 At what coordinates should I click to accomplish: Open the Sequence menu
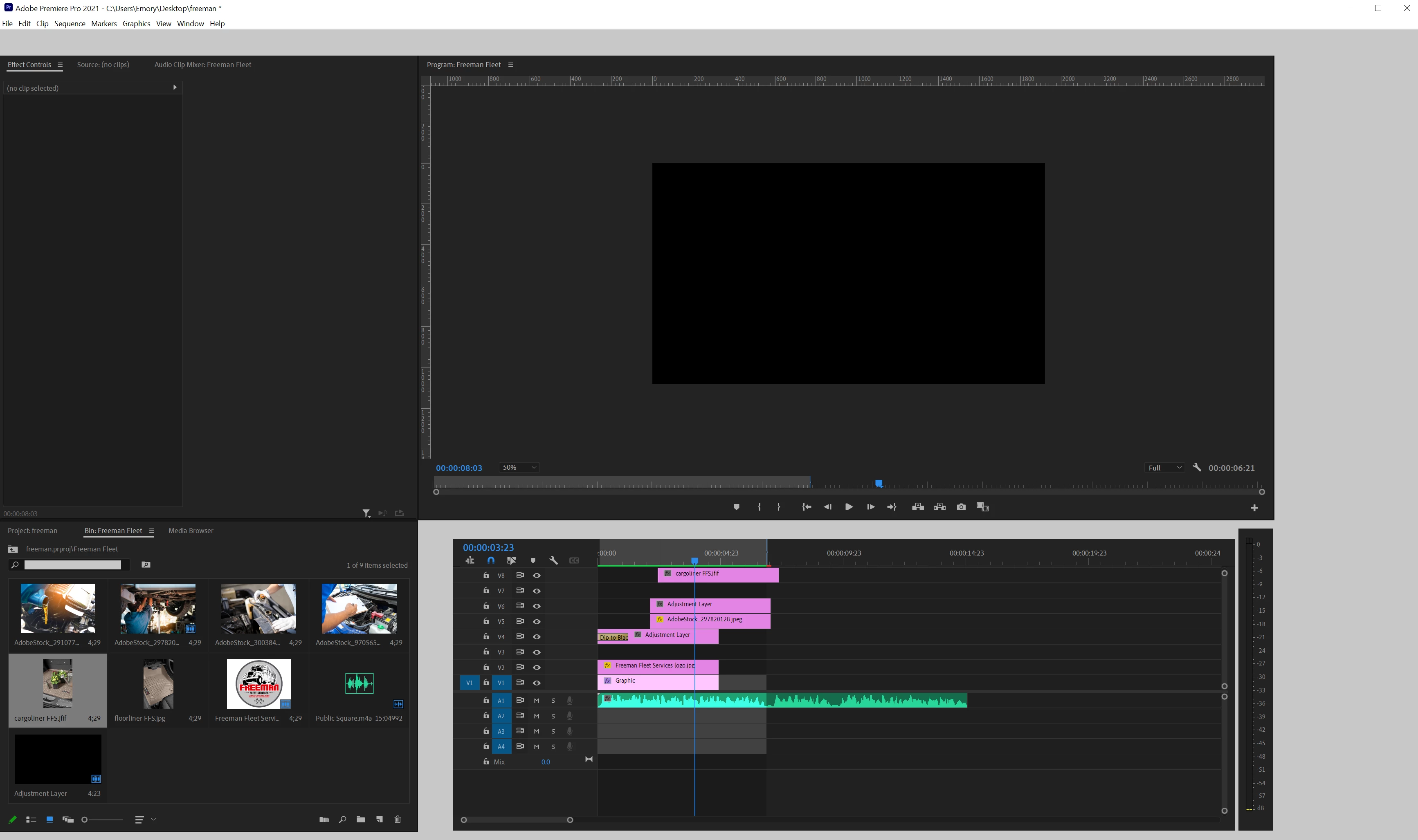pos(70,24)
